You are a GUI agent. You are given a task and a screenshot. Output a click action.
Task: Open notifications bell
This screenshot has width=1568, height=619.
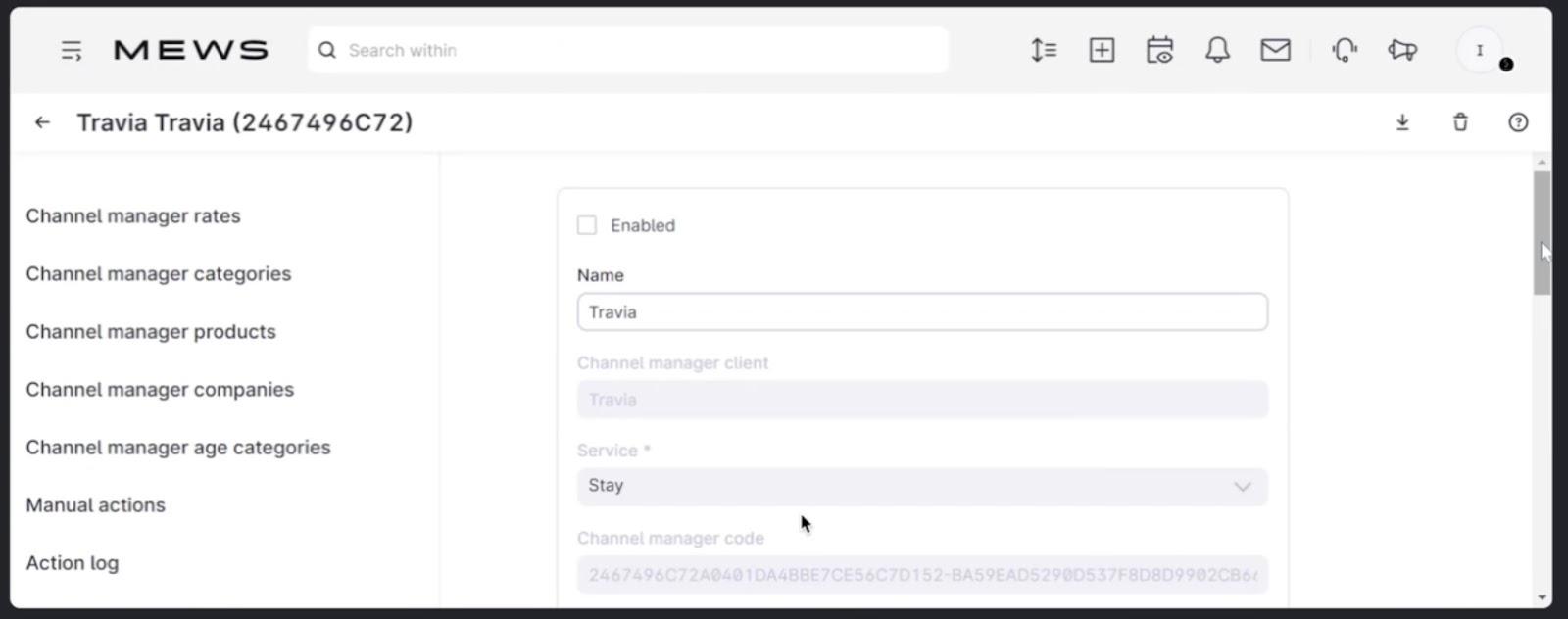coord(1217,50)
